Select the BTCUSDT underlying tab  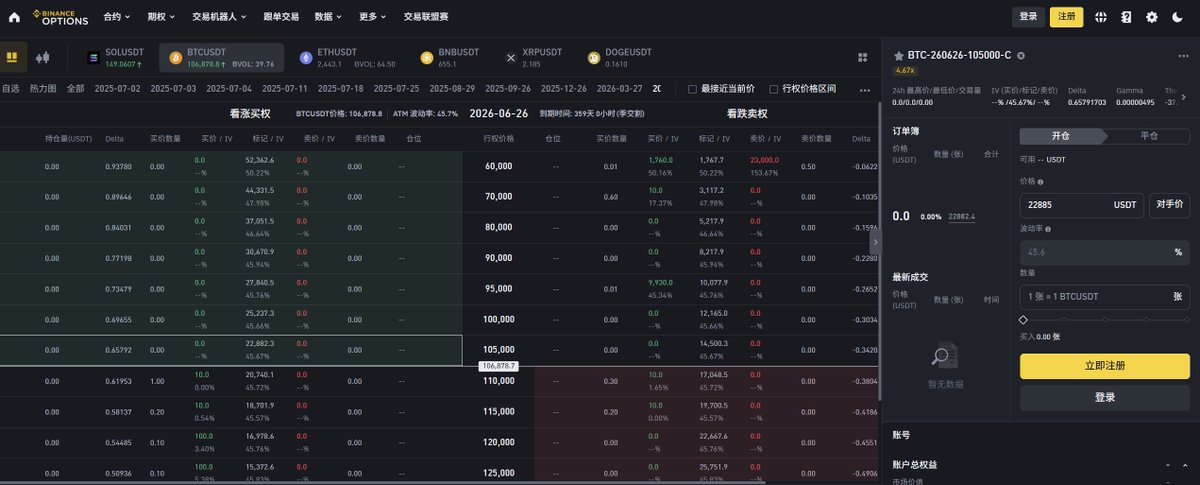(222, 58)
